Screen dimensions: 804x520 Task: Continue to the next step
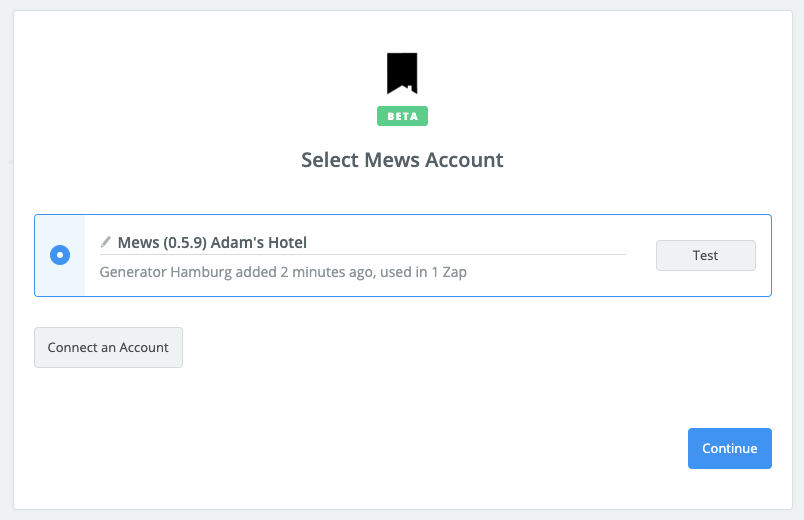[730, 448]
